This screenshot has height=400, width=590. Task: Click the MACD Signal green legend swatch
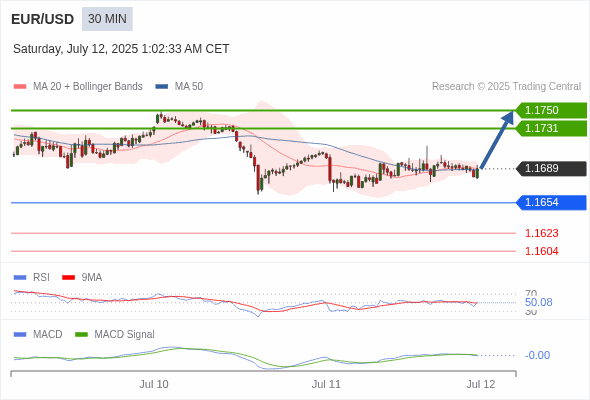(81, 334)
